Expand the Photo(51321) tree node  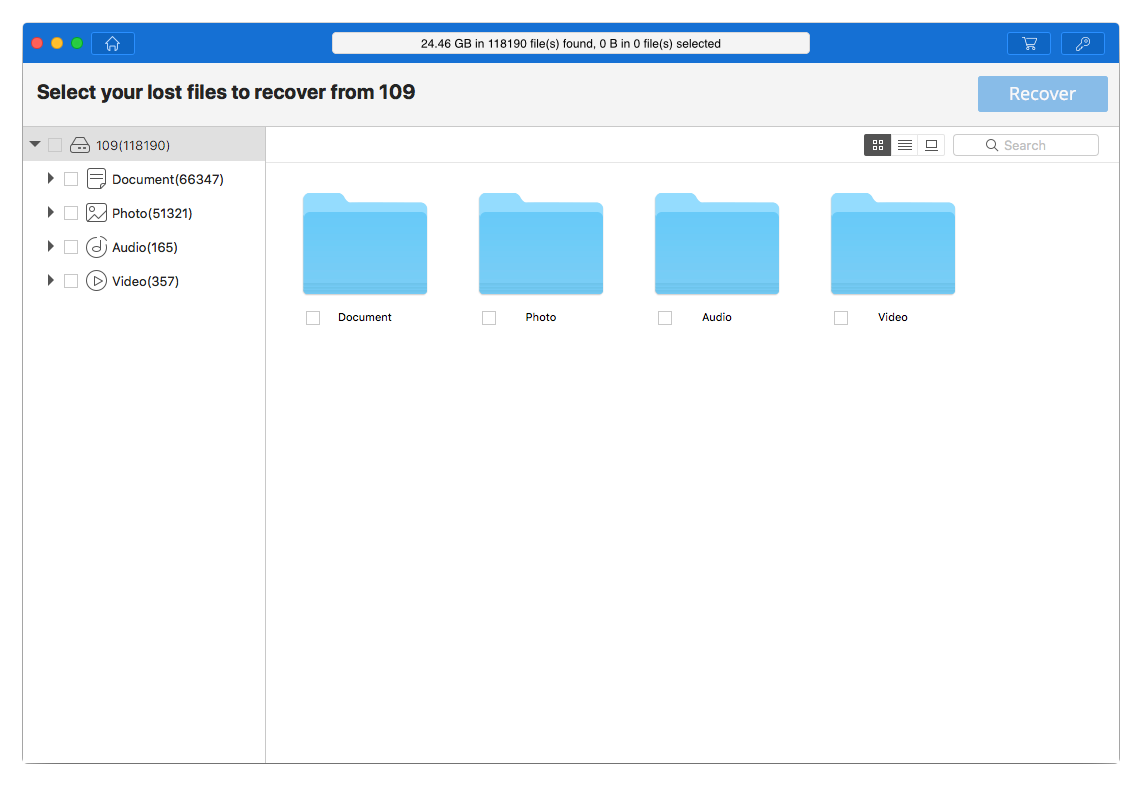click(x=50, y=212)
